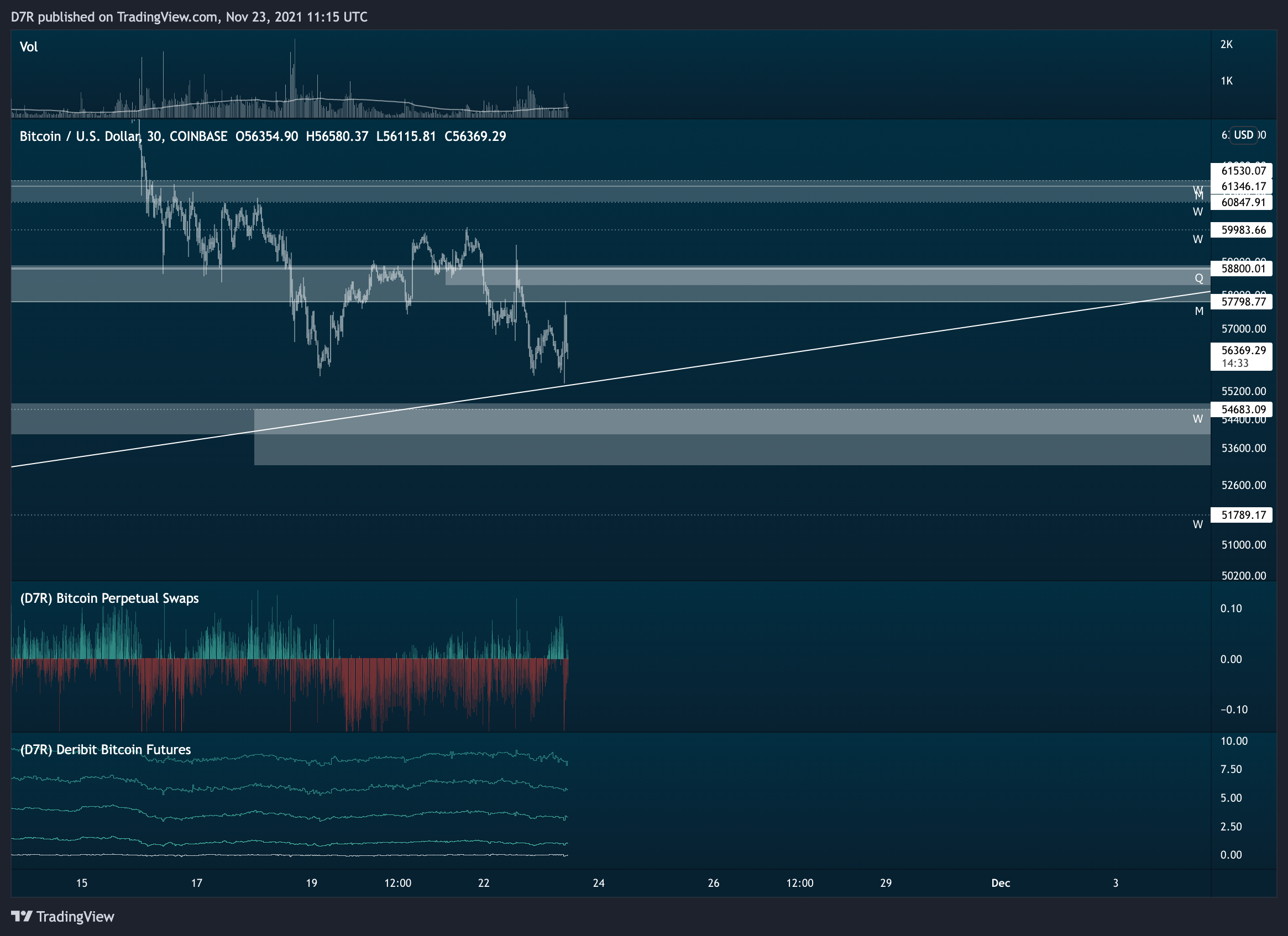Click the 61530.07 price label
The image size is (1288, 936).
click(x=1242, y=170)
